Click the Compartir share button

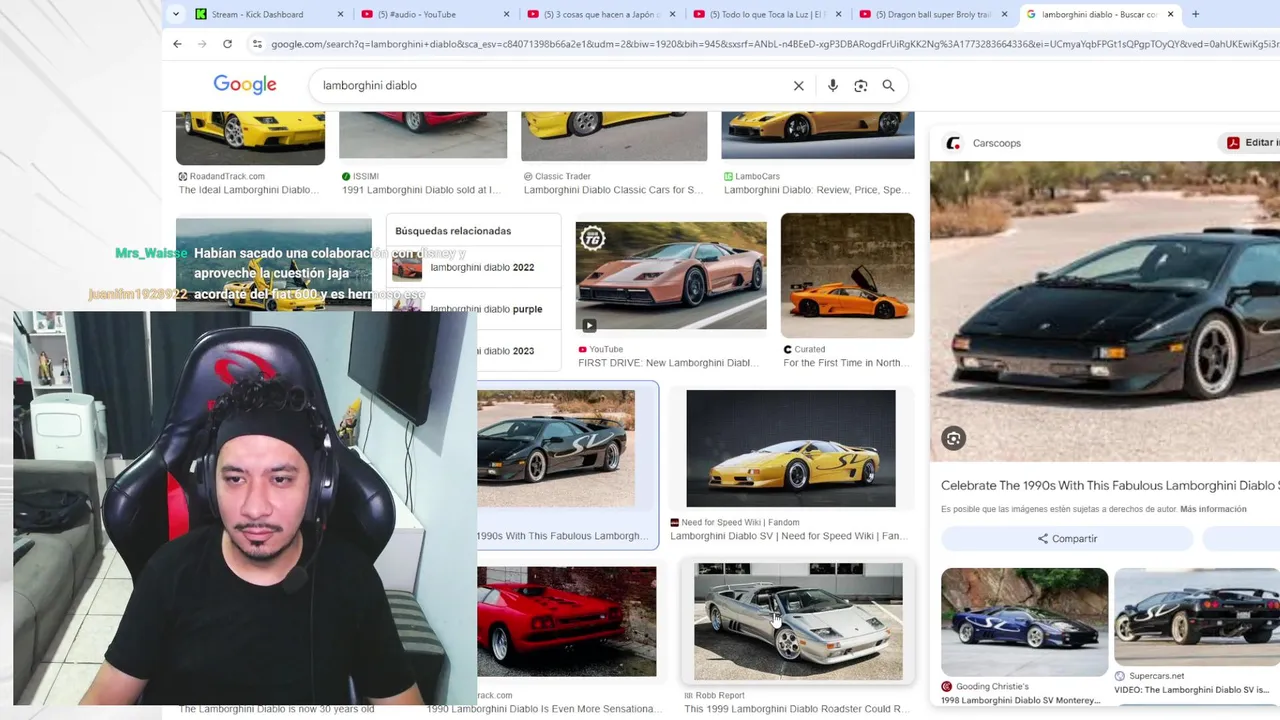point(1067,538)
